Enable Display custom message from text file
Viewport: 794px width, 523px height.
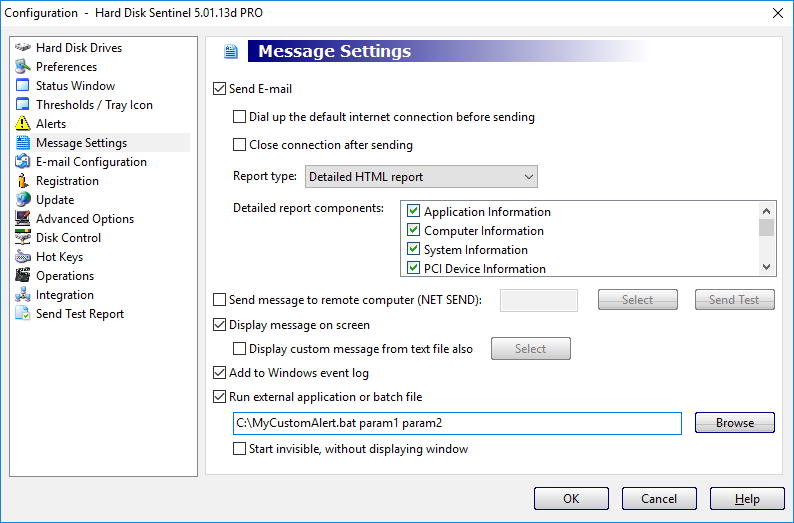[x=239, y=348]
